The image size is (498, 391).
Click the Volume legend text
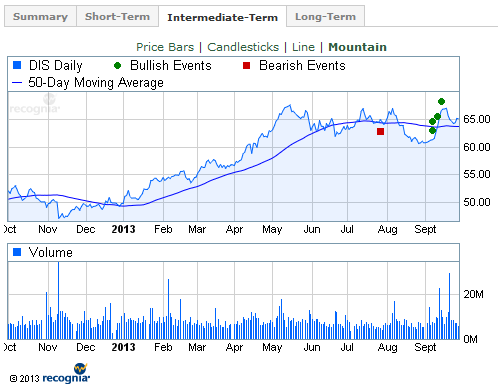[51, 252]
